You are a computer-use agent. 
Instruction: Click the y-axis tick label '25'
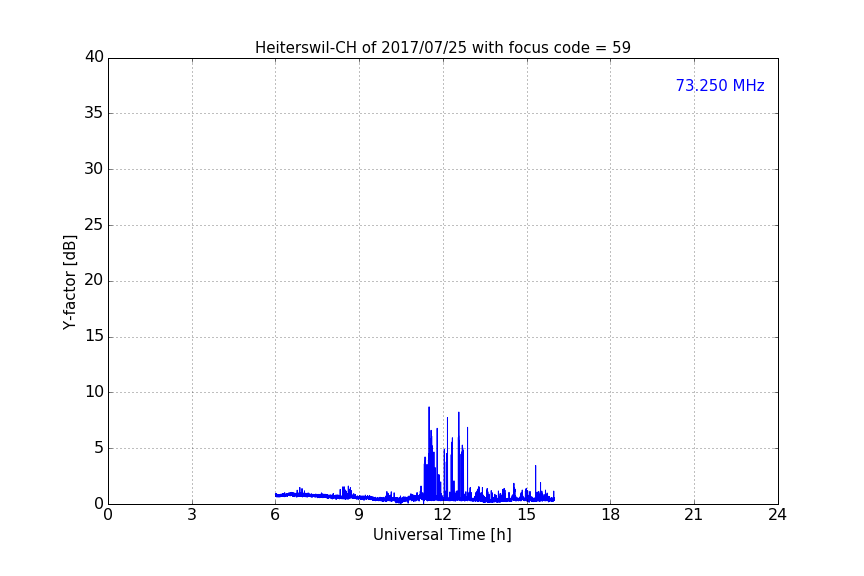tap(94, 224)
